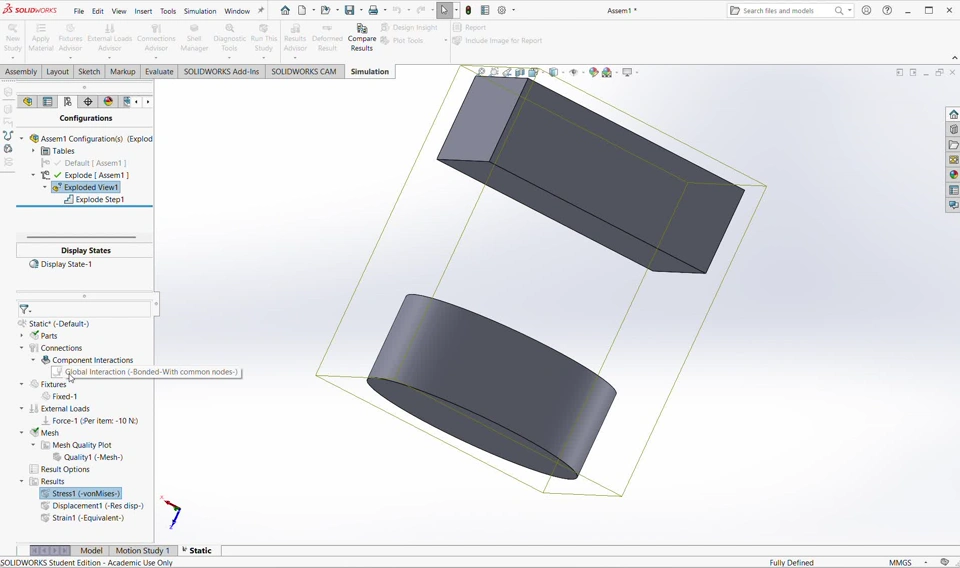Select Stress1 (-vonMises-) result plot

click(80, 493)
